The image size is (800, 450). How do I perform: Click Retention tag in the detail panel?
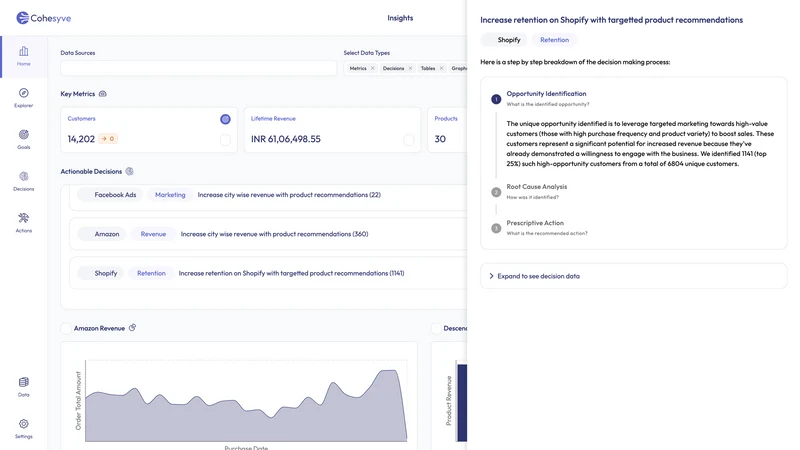pos(555,40)
